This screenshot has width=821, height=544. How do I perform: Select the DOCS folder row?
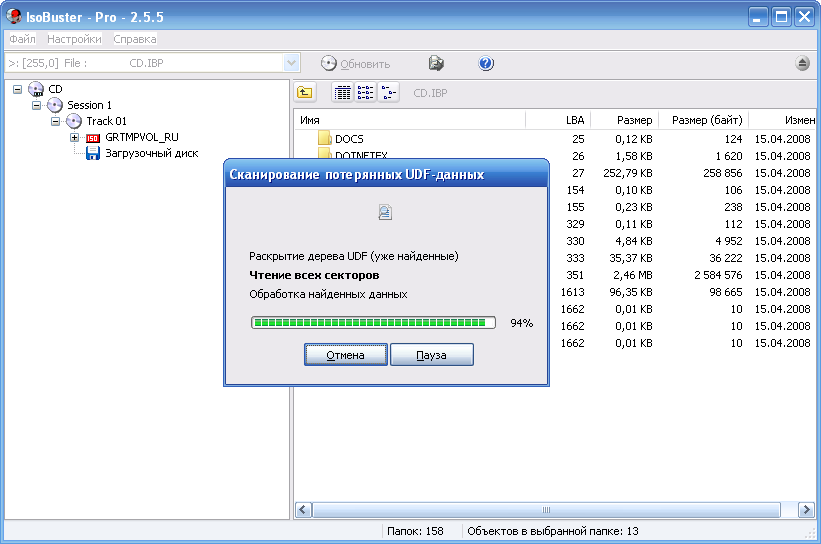[555, 139]
